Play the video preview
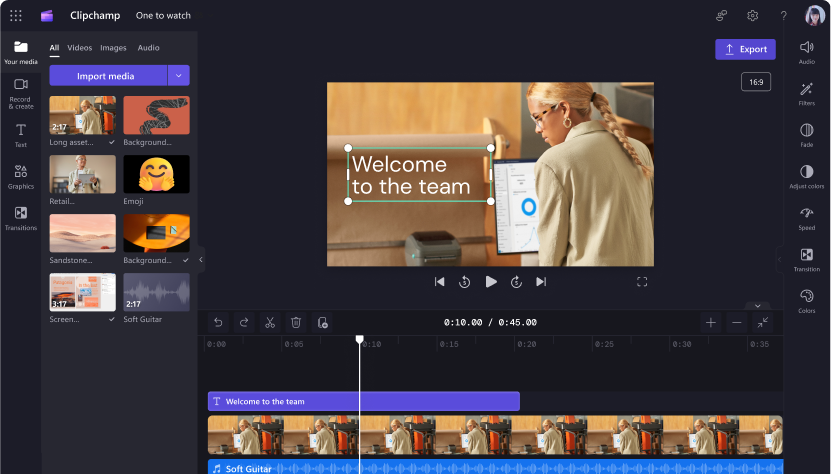The width and height of the screenshot is (831, 474). point(491,282)
